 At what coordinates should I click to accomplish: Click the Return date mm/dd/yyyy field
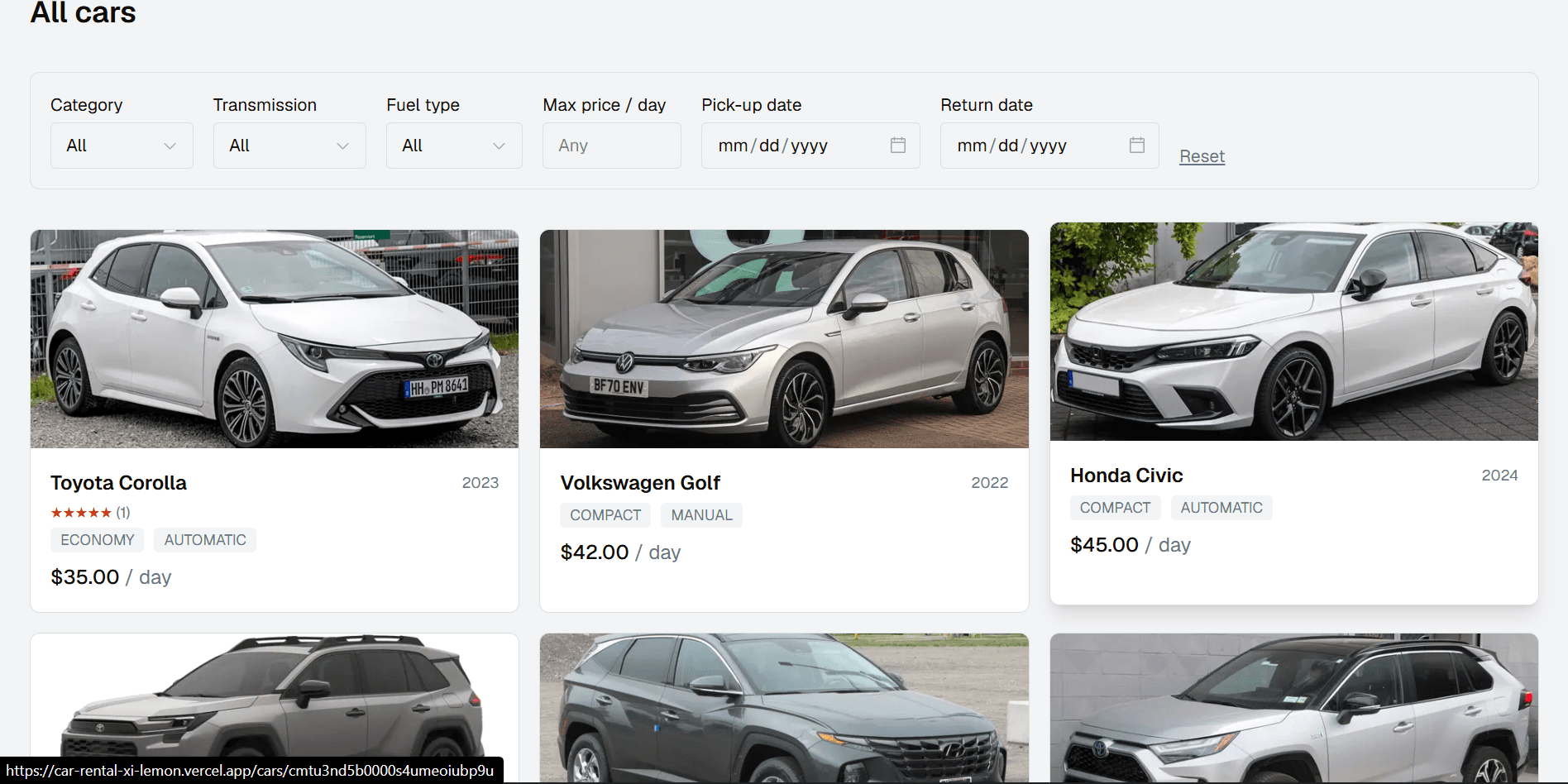(1049, 146)
